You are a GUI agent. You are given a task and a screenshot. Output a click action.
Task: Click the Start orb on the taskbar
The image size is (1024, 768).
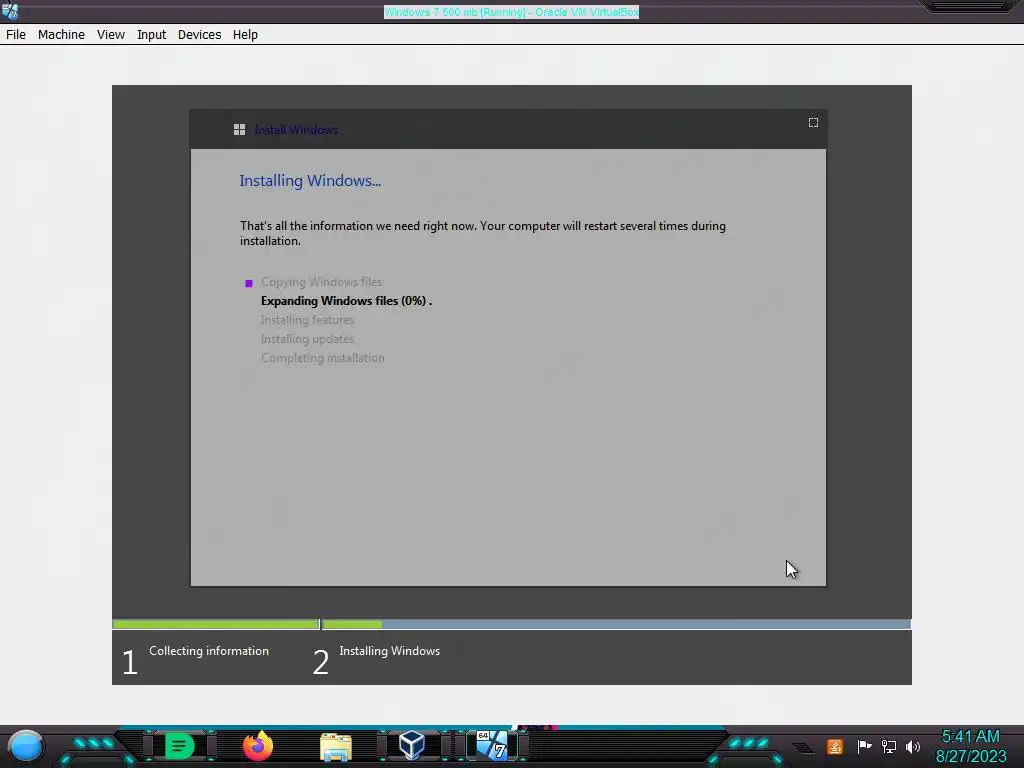tap(25, 746)
